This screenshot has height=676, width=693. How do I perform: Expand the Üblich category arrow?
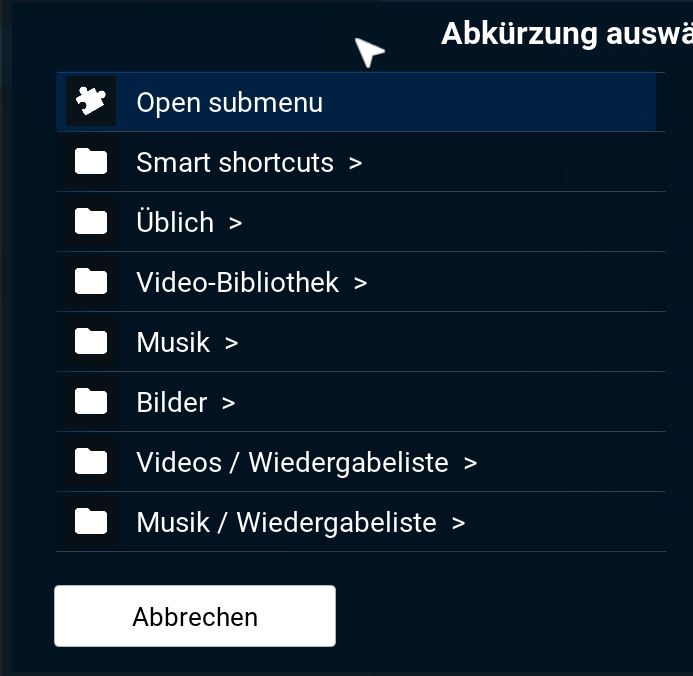[x=236, y=224]
